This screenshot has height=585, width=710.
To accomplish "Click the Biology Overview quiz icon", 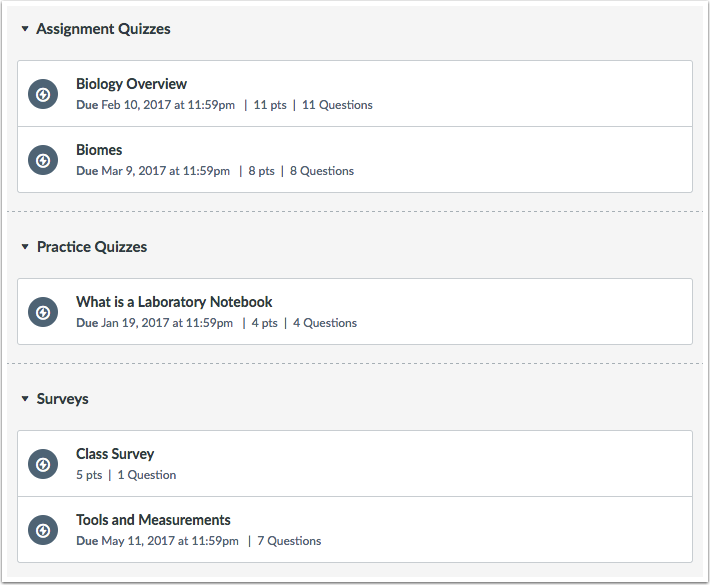I will pyautogui.click(x=43, y=94).
